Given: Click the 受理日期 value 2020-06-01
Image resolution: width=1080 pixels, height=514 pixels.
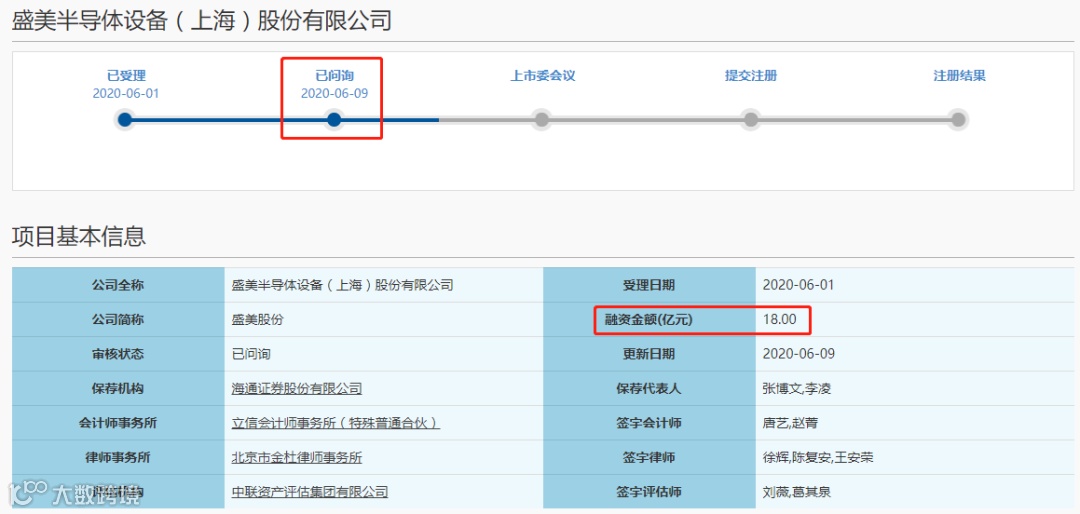Looking at the screenshot, I should click(x=799, y=285).
